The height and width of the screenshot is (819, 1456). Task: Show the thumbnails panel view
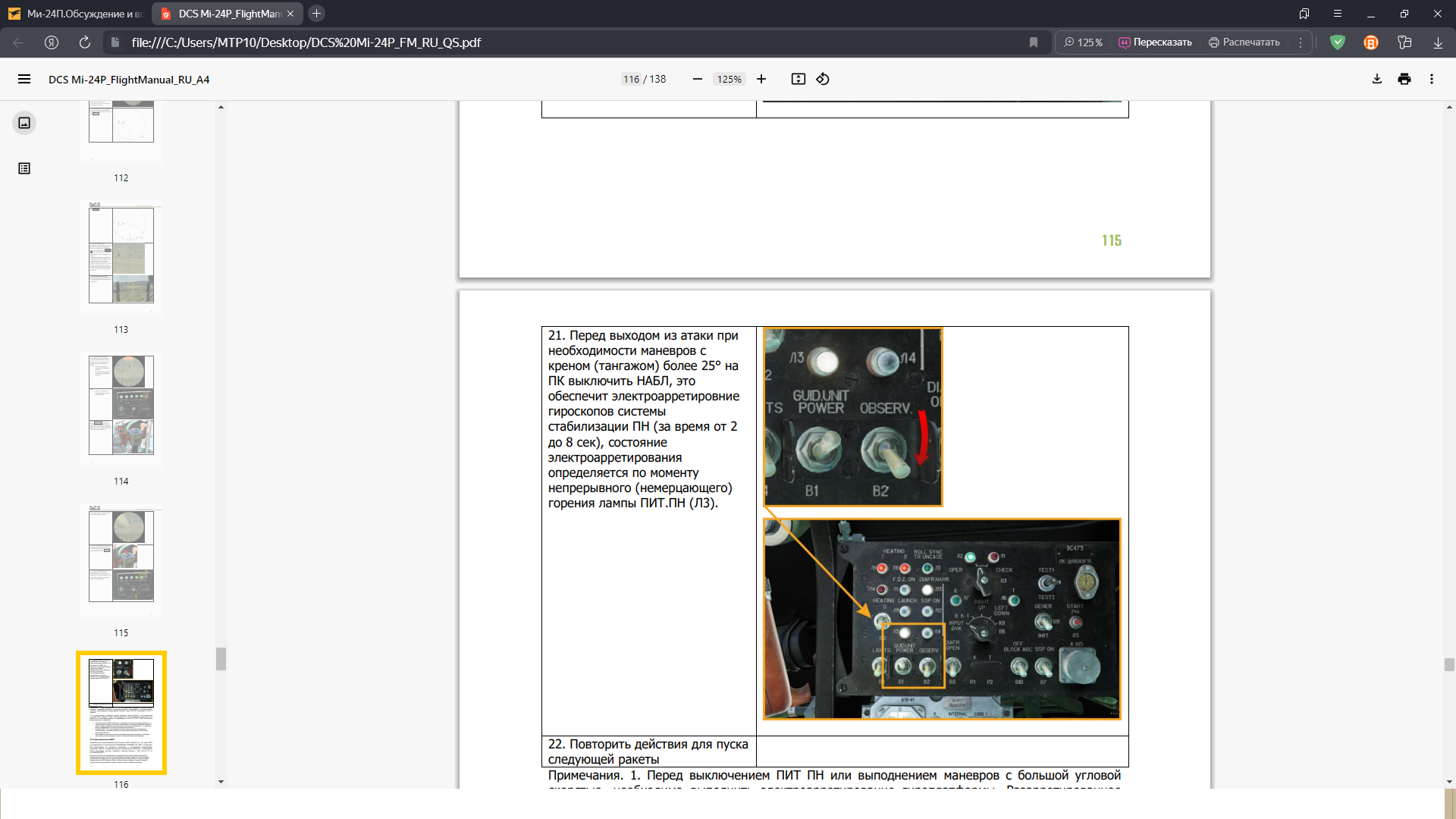click(x=24, y=123)
